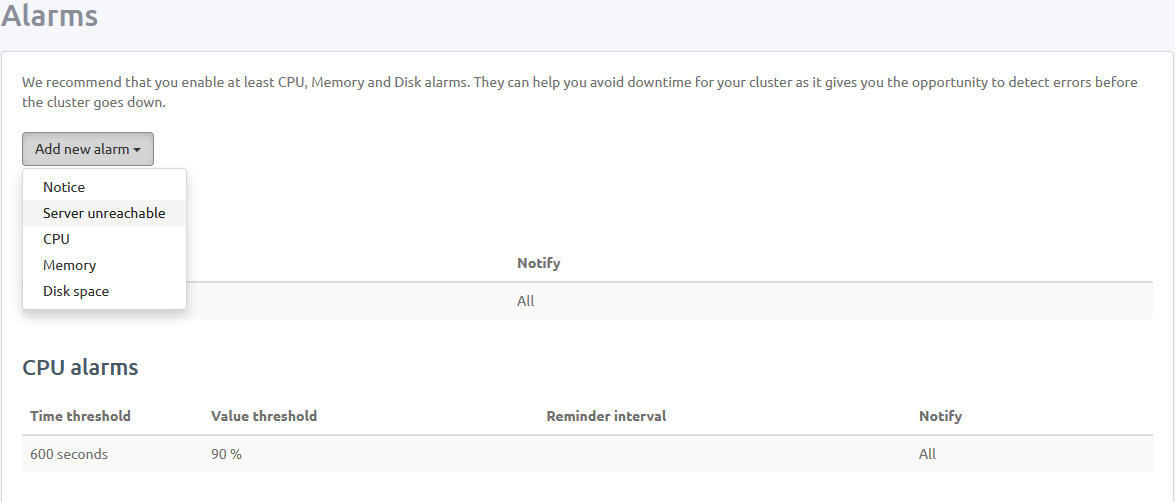This screenshot has width=1175, height=502.
Task: Open the Add new alarm dropdown
Action: coord(88,149)
